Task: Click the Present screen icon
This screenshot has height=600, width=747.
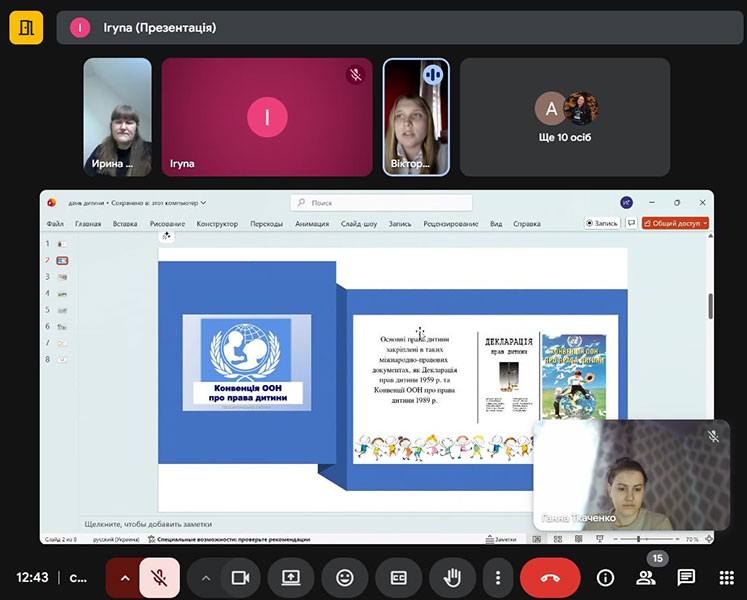Action: 291,577
